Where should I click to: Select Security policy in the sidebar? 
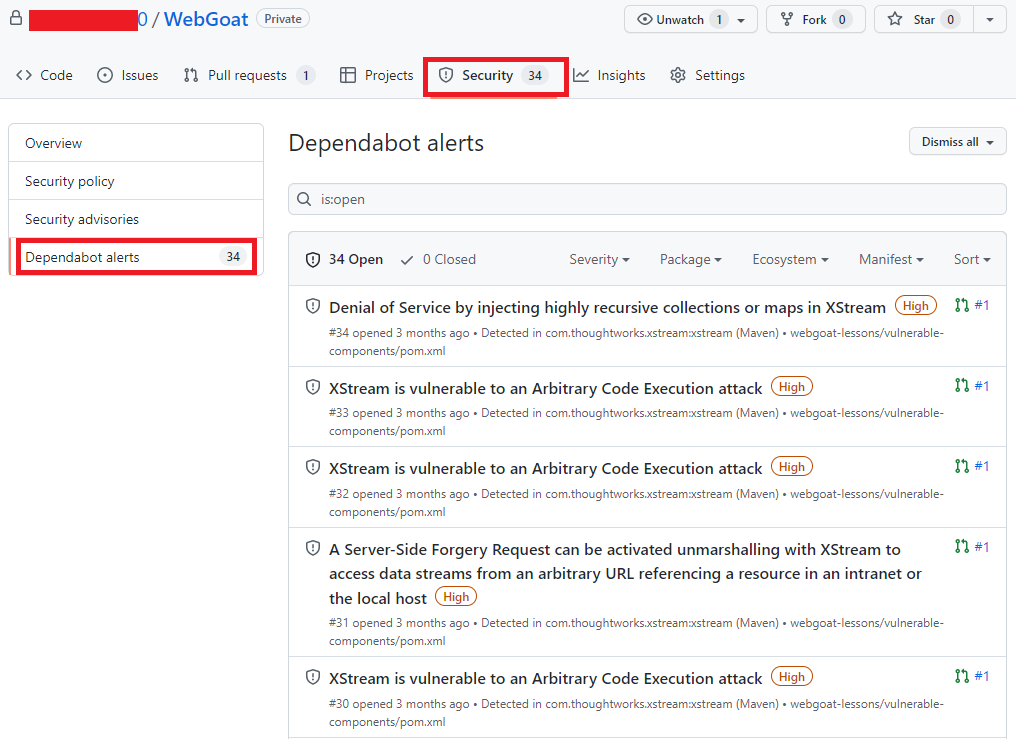point(136,181)
